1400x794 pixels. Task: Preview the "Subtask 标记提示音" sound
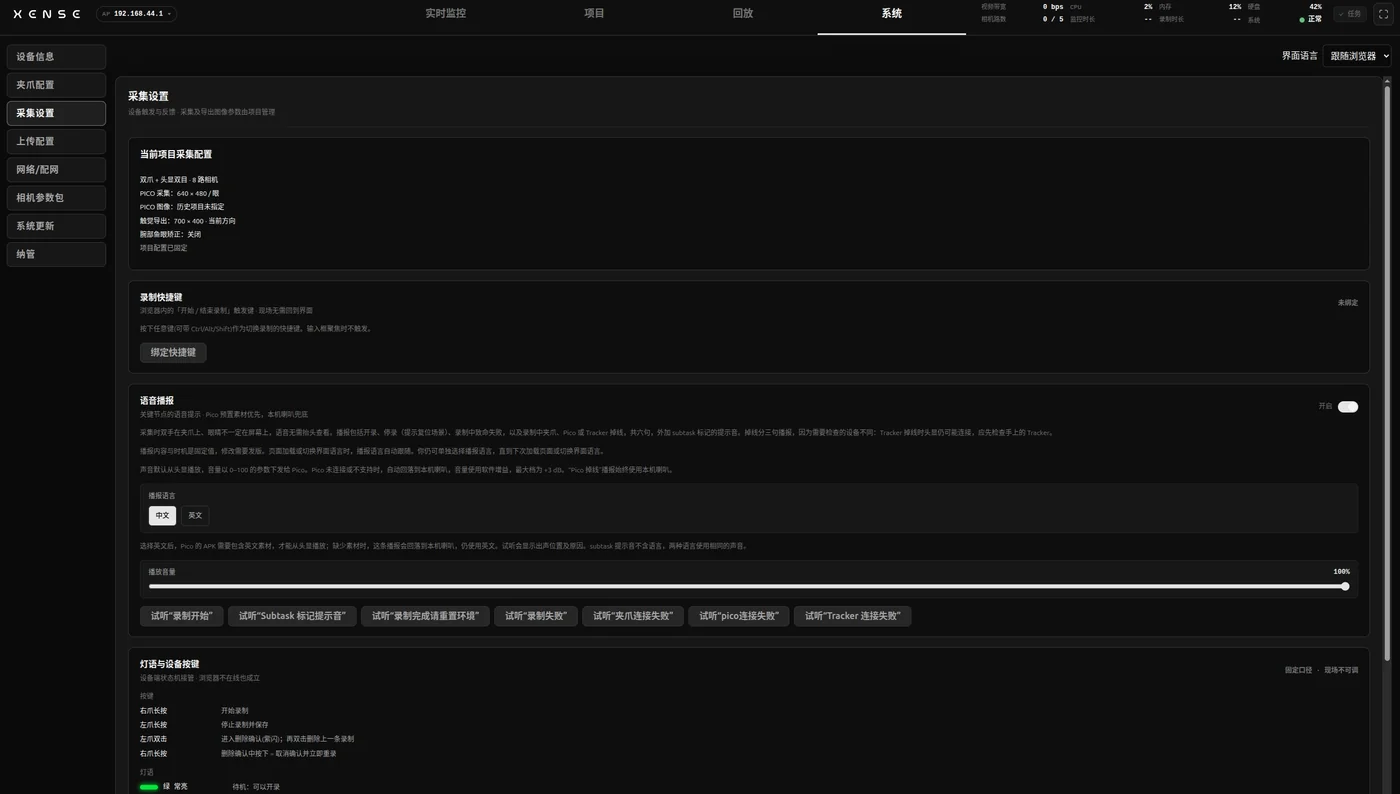point(292,616)
